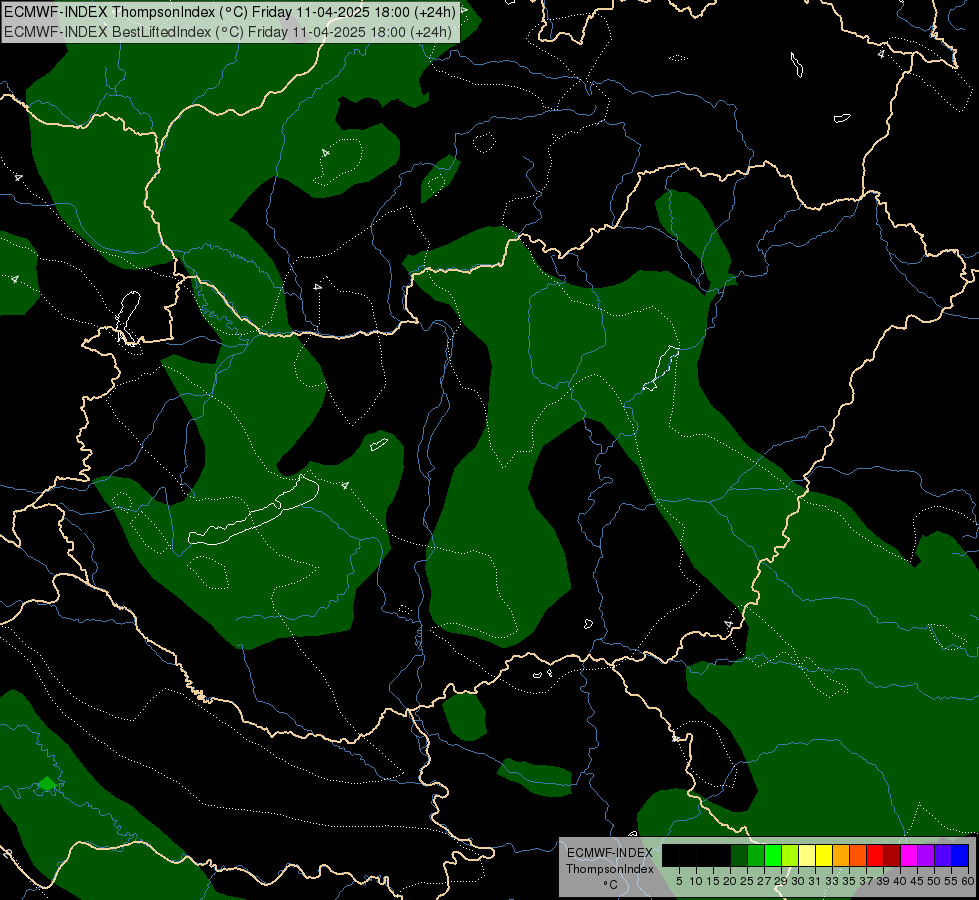The image size is (979, 900).
Task: Click the violet 50–55 legend swatch
Action: pos(943,855)
